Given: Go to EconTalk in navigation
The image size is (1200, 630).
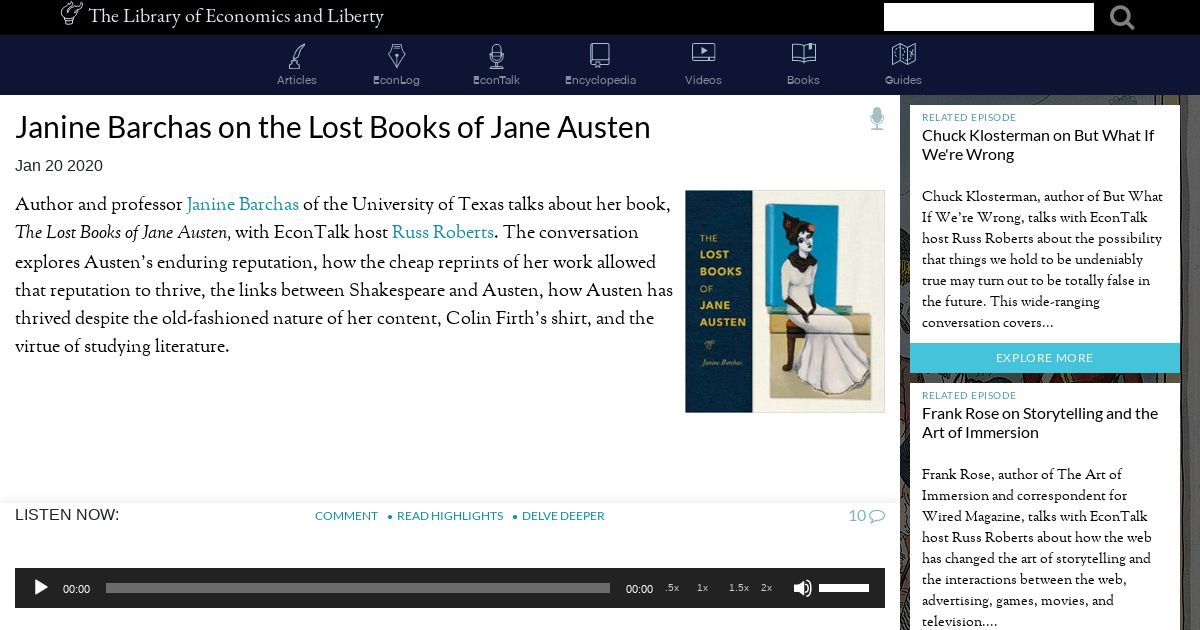Looking at the screenshot, I should [496, 80].
